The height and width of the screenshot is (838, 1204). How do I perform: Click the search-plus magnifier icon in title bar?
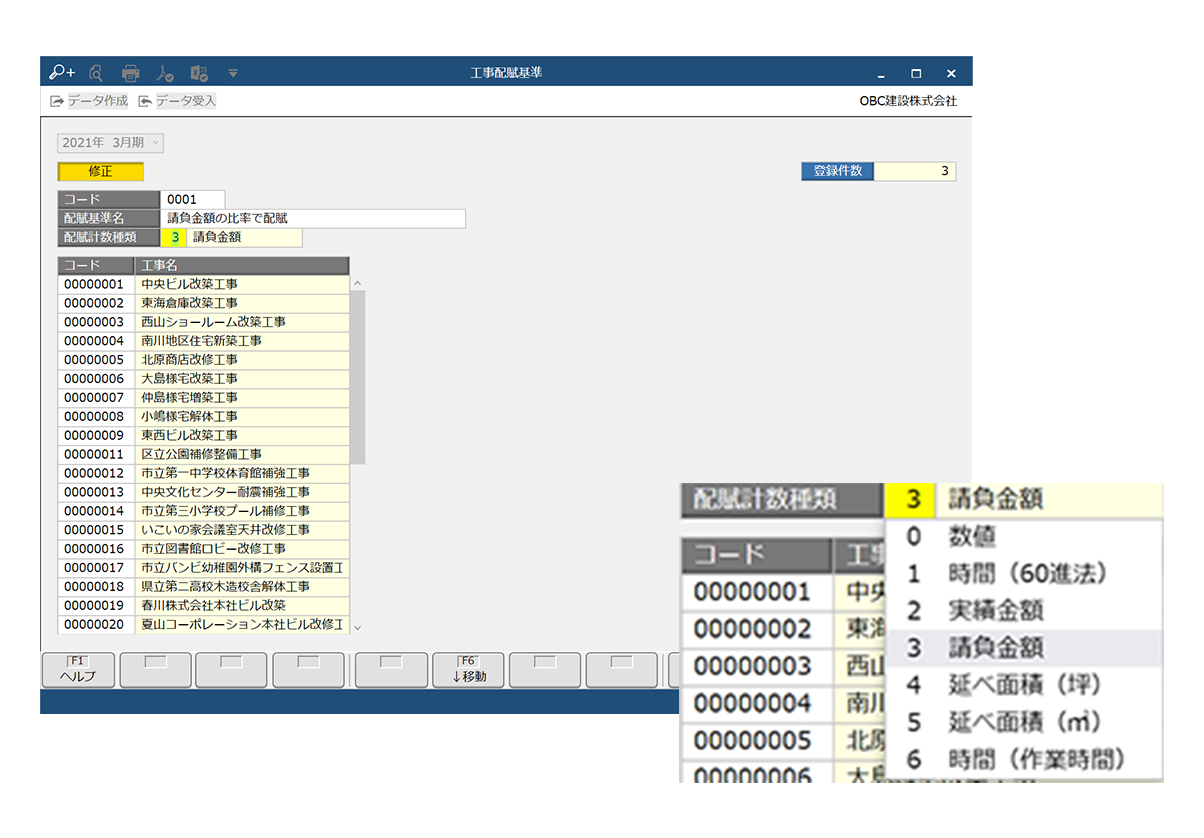pyautogui.click(x=62, y=72)
